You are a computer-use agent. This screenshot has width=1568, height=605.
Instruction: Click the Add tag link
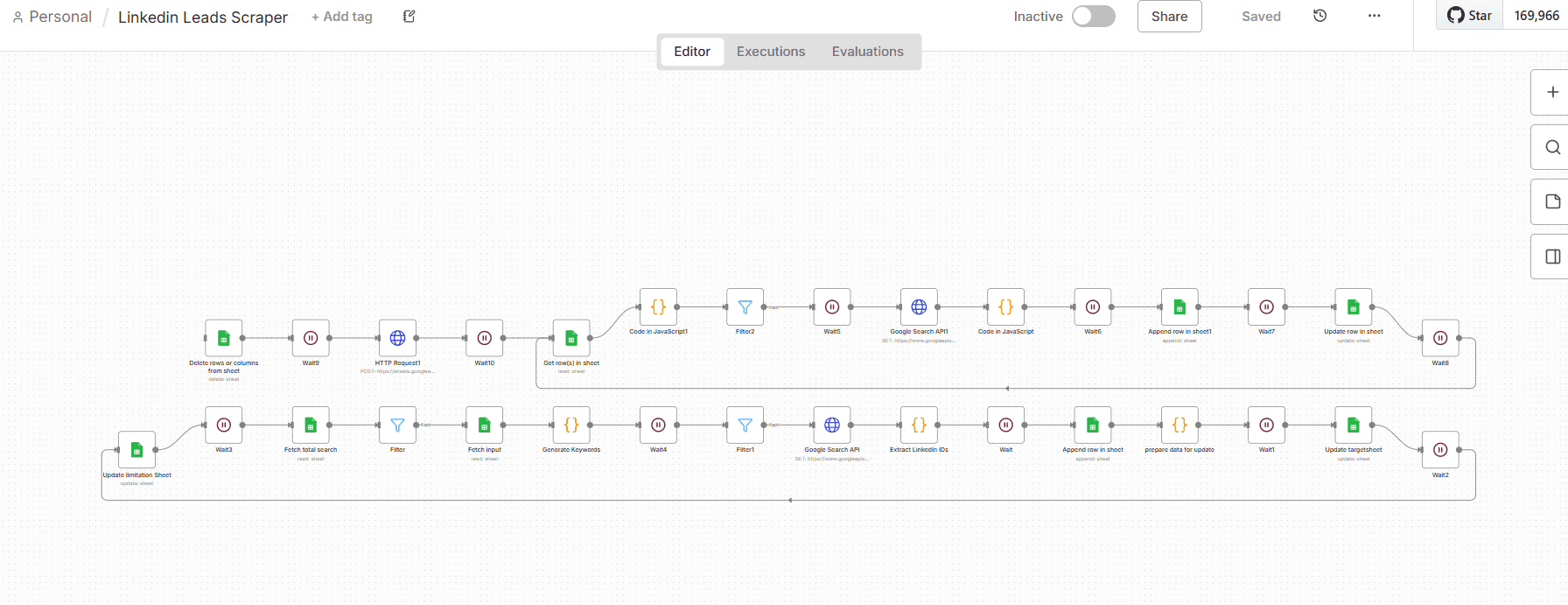click(342, 17)
